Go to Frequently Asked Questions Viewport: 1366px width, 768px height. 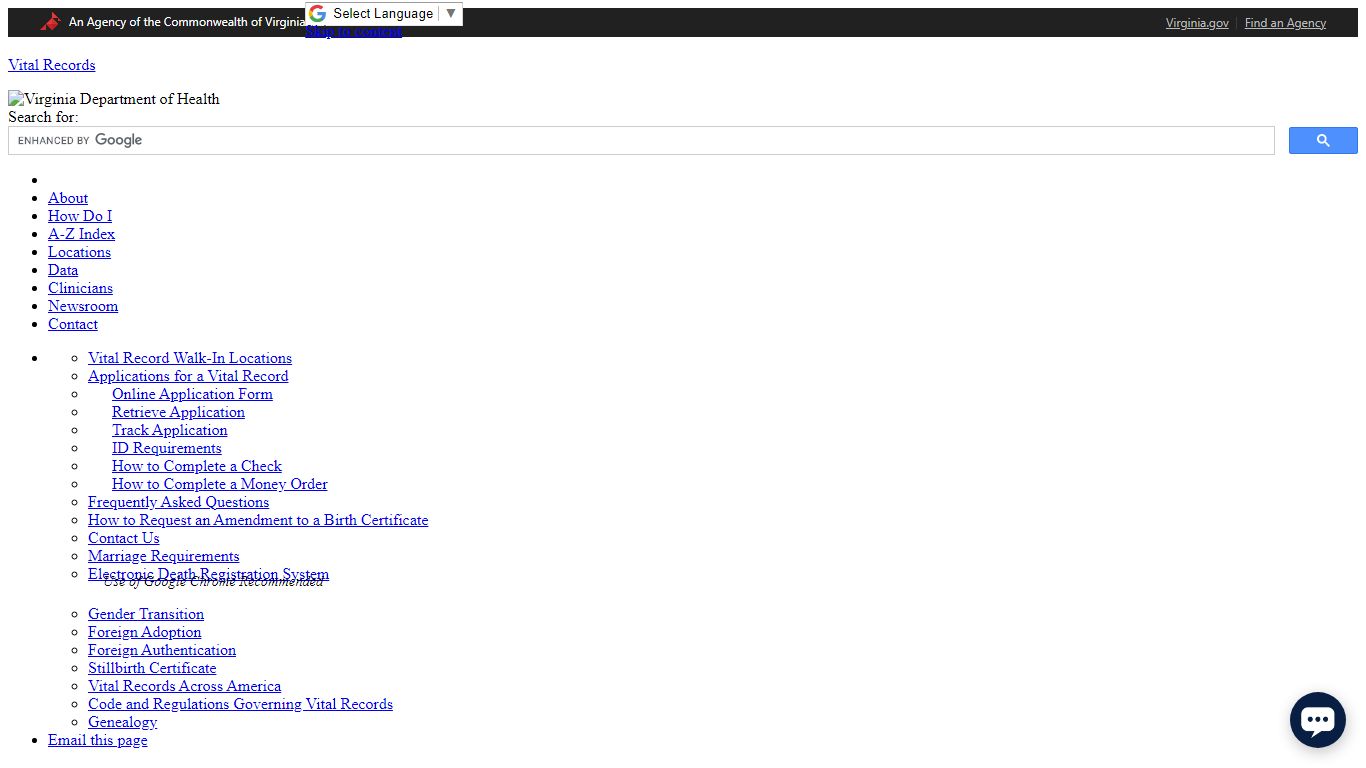178,502
